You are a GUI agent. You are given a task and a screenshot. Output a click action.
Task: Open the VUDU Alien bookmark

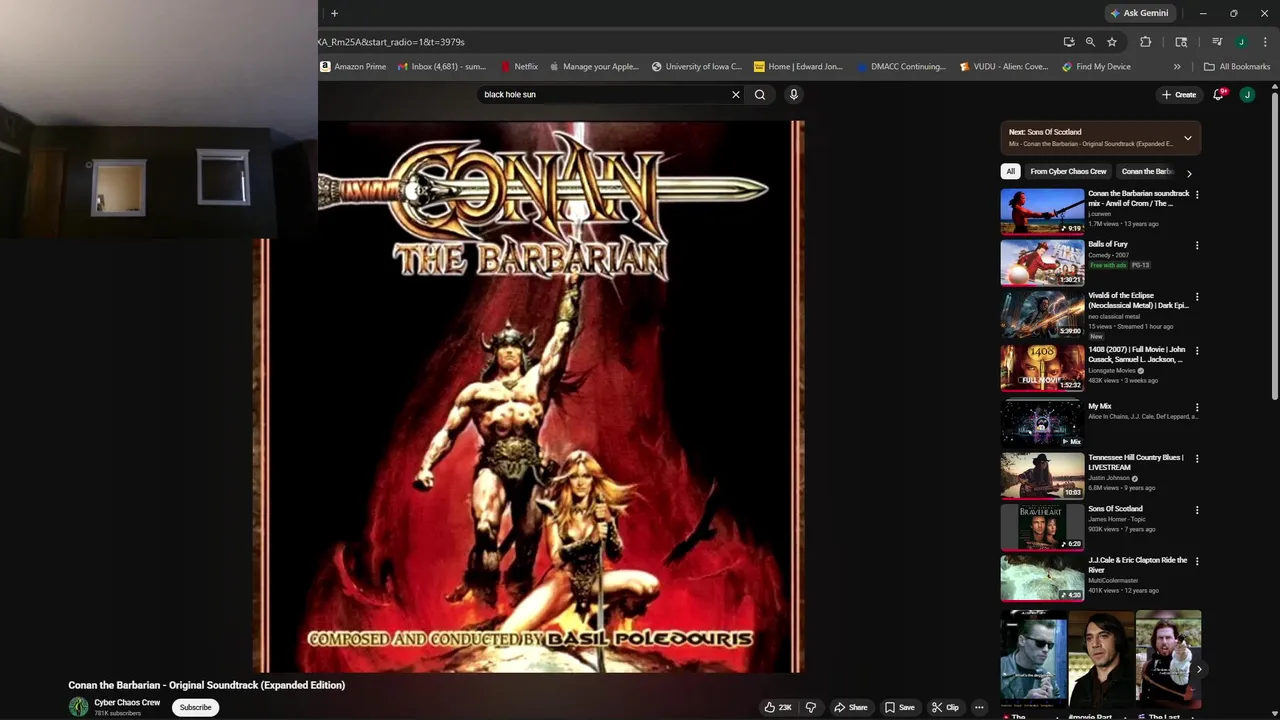[x=1003, y=67]
